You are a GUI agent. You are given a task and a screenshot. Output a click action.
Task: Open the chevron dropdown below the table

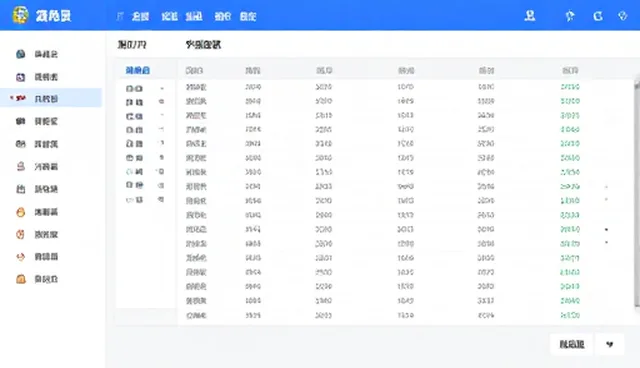609,344
